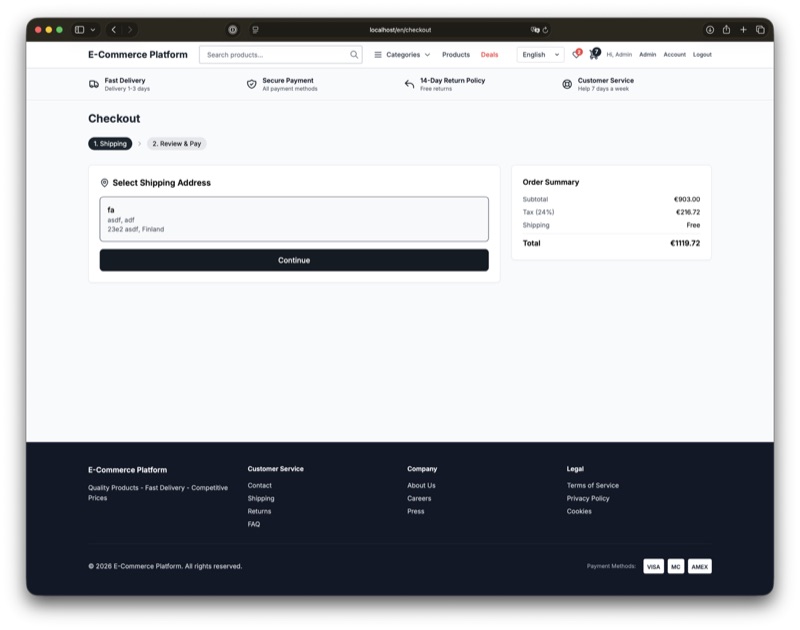Click the location pin icon
The image size is (800, 630).
coord(104,183)
